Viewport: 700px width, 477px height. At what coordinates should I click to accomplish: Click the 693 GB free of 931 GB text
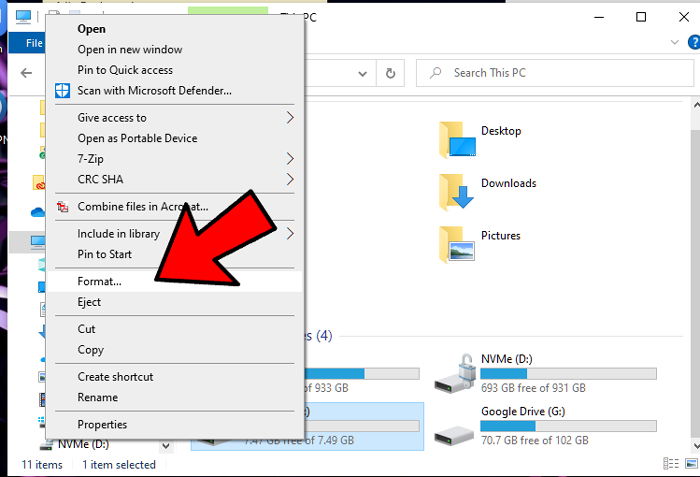[x=533, y=388]
